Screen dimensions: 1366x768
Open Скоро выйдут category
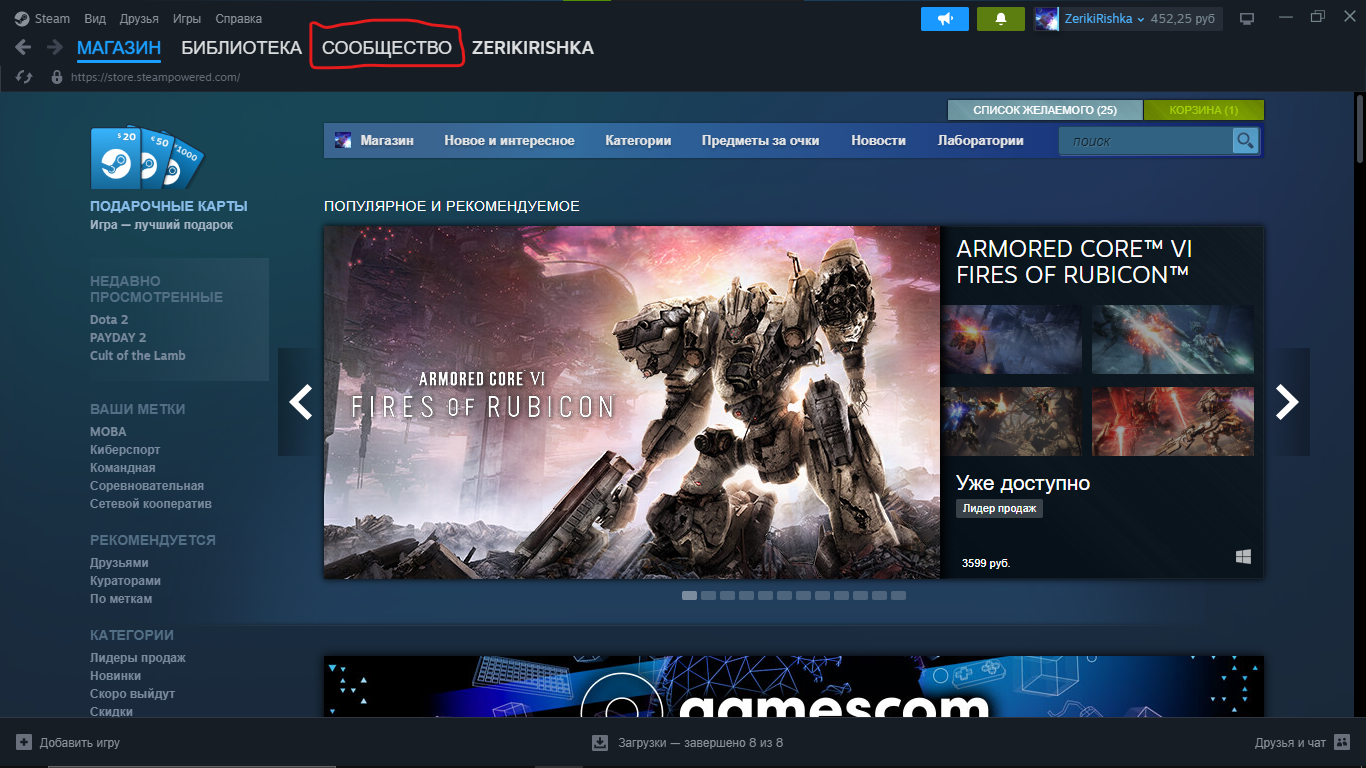pos(132,694)
